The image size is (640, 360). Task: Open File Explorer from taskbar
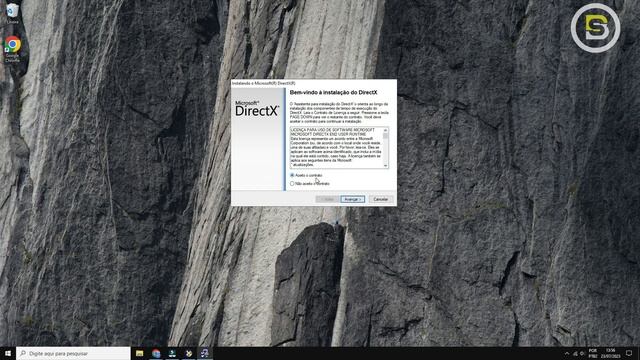[140, 353]
